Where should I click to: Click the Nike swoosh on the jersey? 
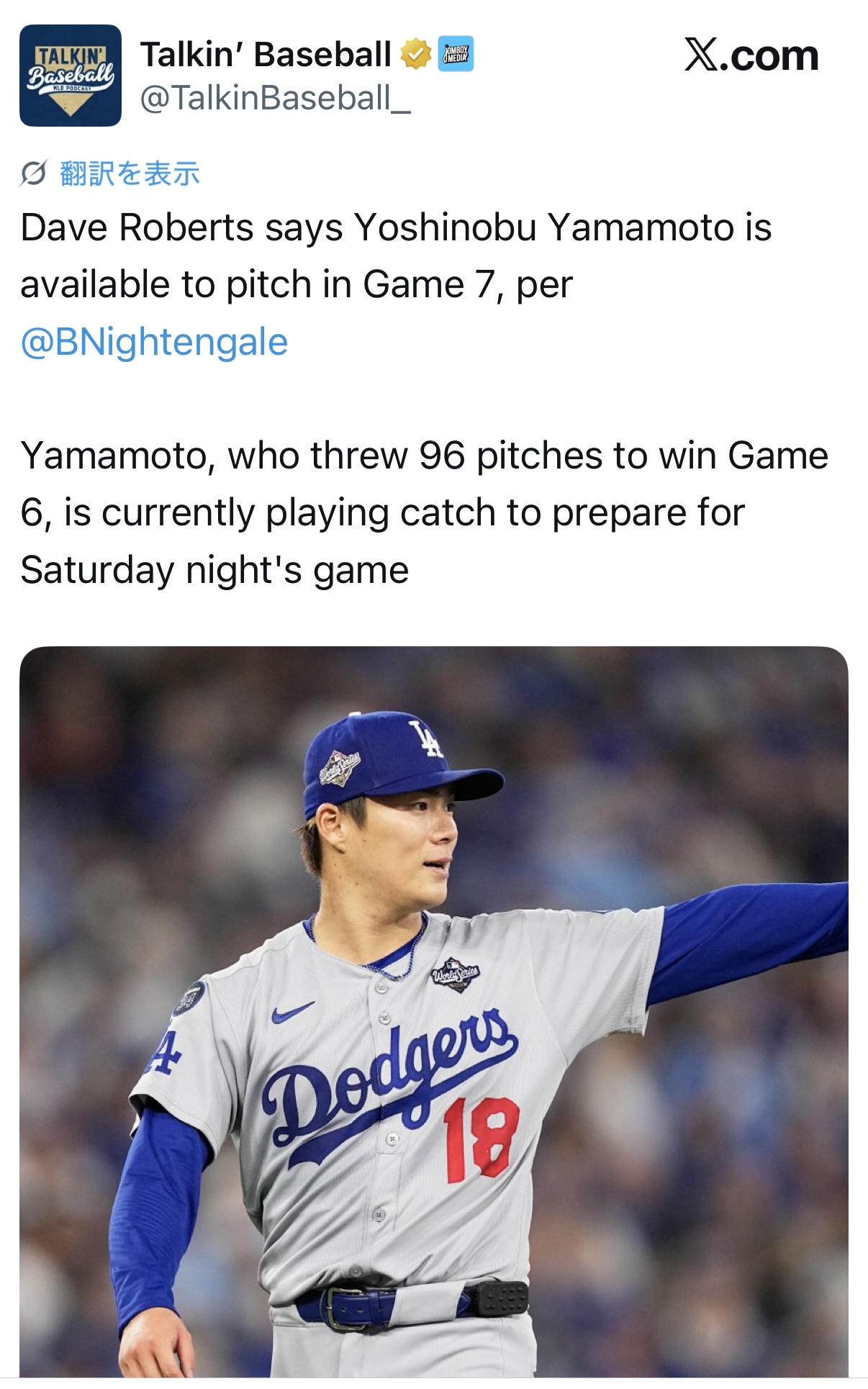(x=292, y=1012)
